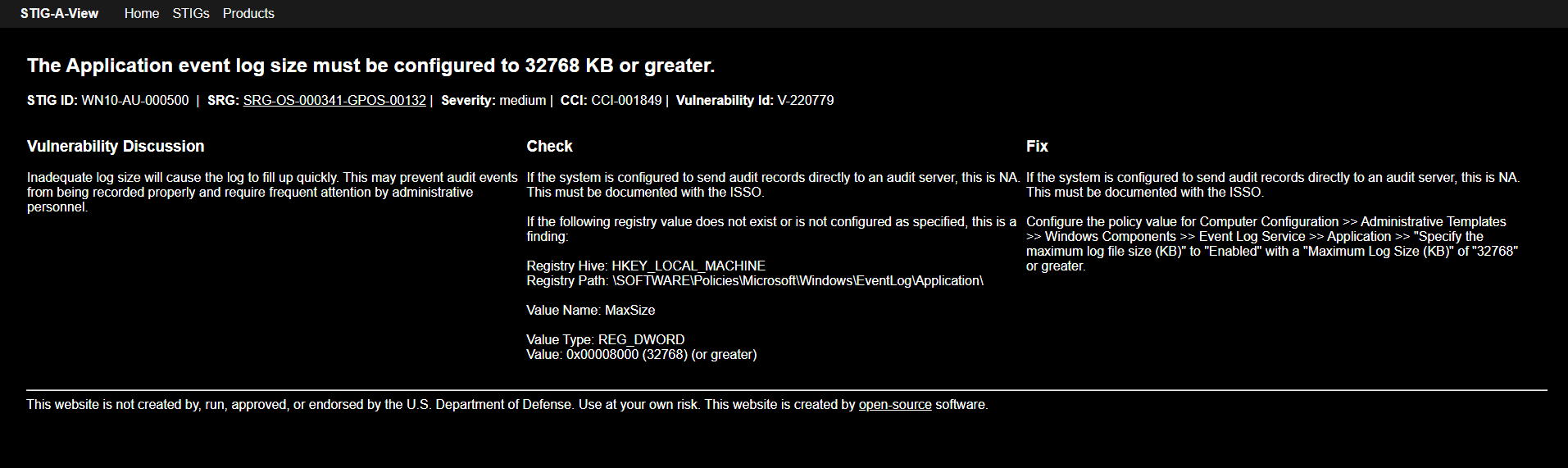Click the Check section heading
Image resolution: width=1568 pixels, height=468 pixels.
(549, 146)
